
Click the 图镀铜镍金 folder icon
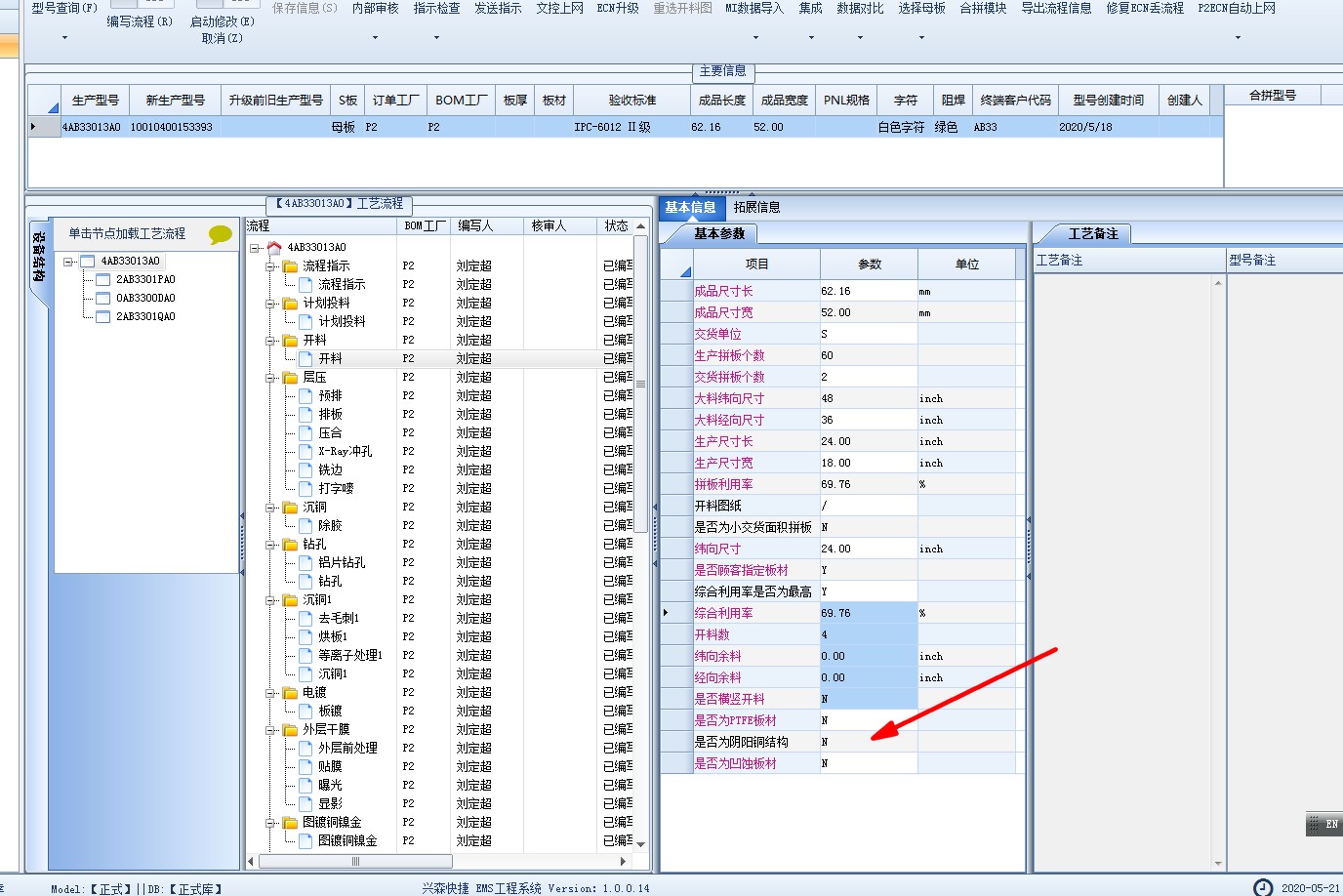(290, 822)
